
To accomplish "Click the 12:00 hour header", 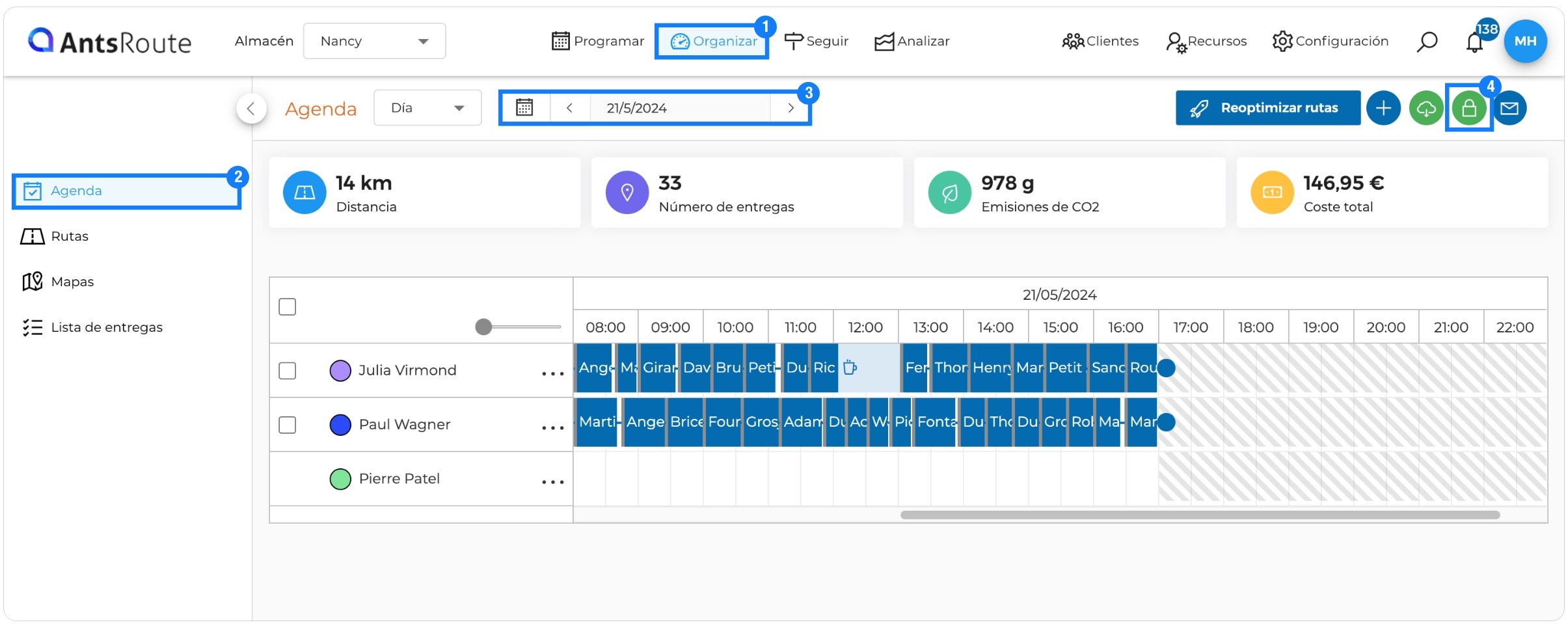I will 865,327.
